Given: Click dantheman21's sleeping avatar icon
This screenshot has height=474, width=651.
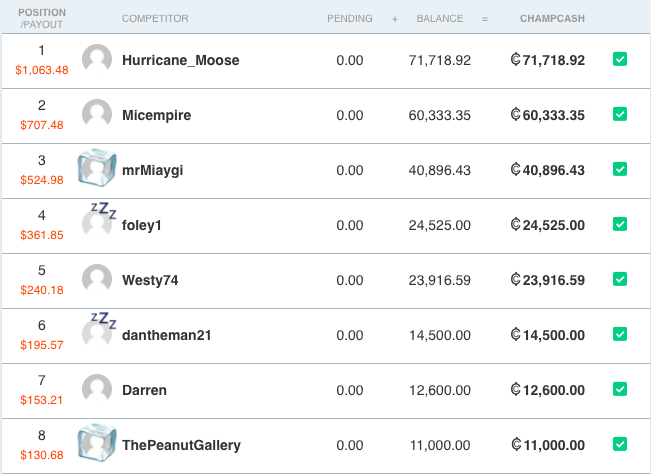Looking at the screenshot, I should [x=99, y=330].
